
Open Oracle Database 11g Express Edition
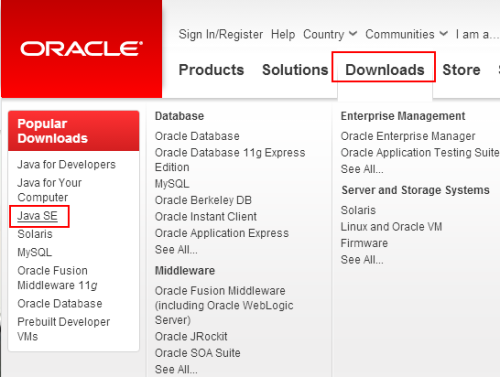tap(230, 160)
